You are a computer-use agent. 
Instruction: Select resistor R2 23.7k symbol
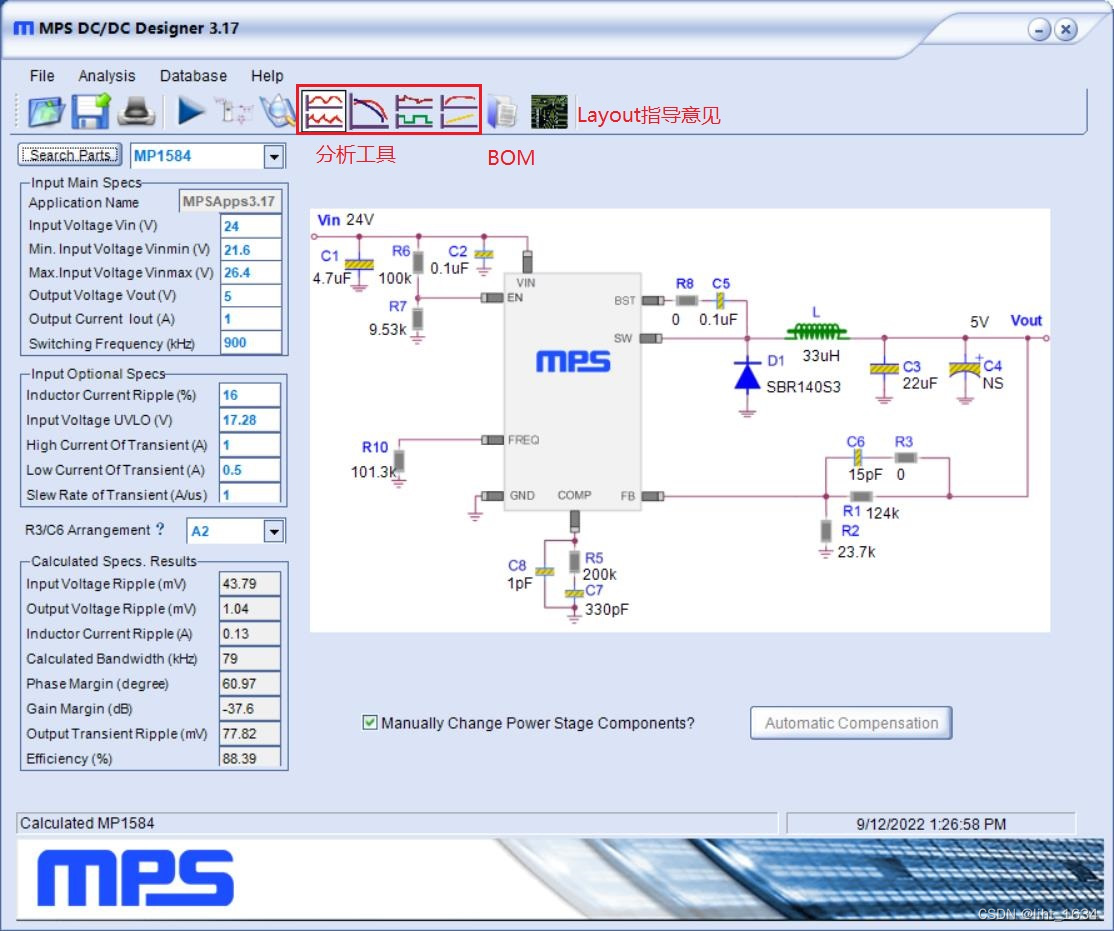coord(826,530)
